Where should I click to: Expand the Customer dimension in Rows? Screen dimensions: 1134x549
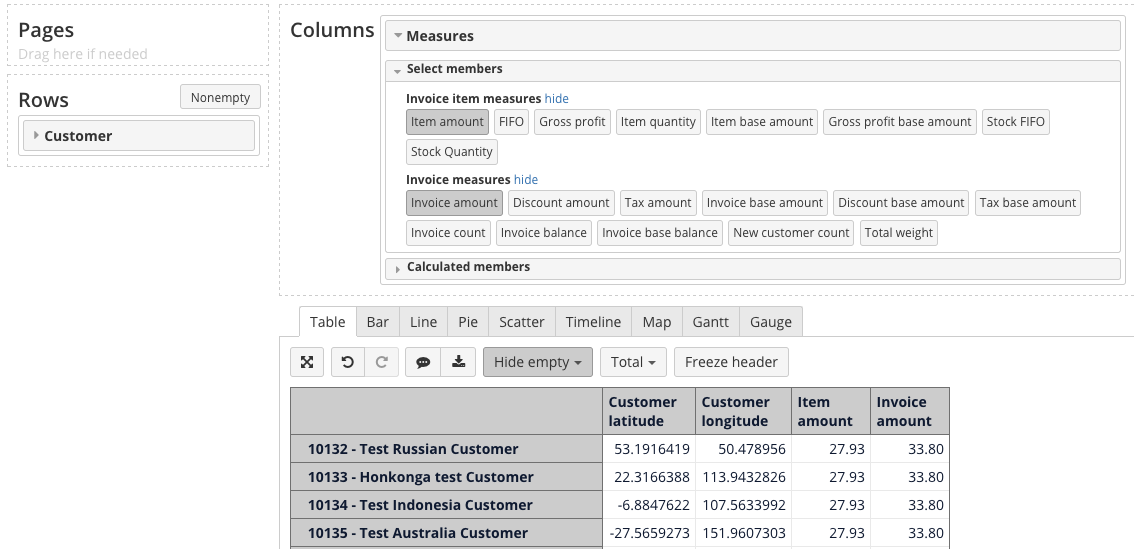pyautogui.click(x=78, y=136)
